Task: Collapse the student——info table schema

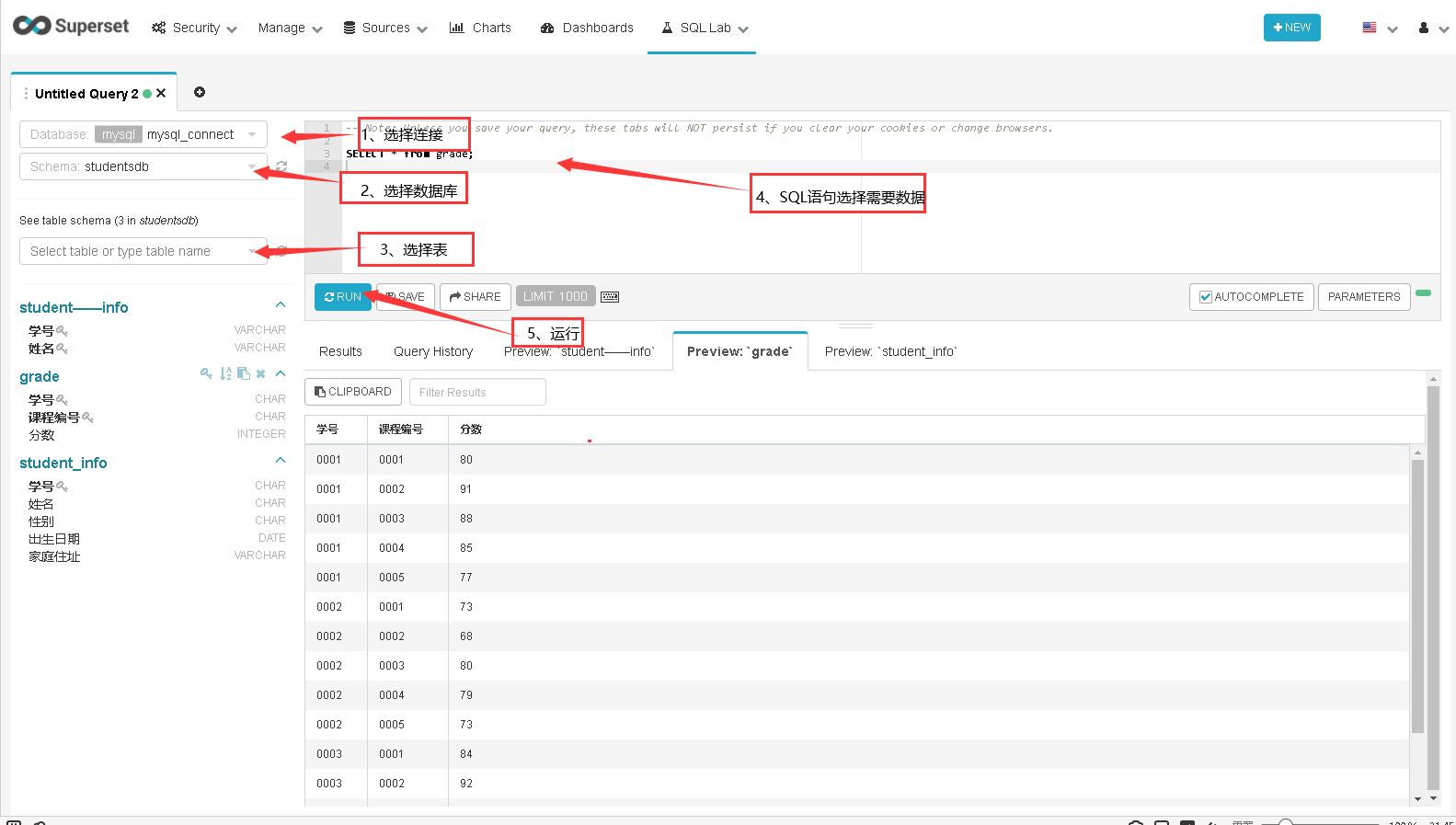Action: (281, 304)
